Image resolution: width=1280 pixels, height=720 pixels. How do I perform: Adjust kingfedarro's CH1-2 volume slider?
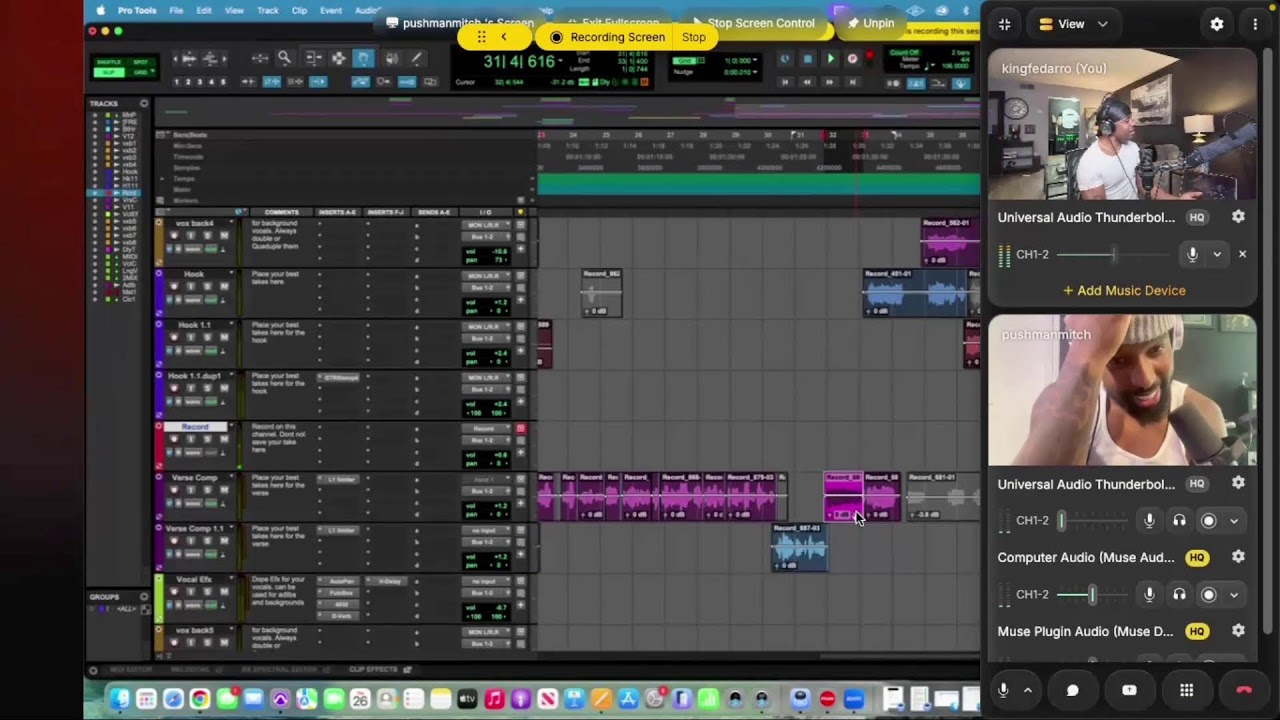pos(1113,254)
